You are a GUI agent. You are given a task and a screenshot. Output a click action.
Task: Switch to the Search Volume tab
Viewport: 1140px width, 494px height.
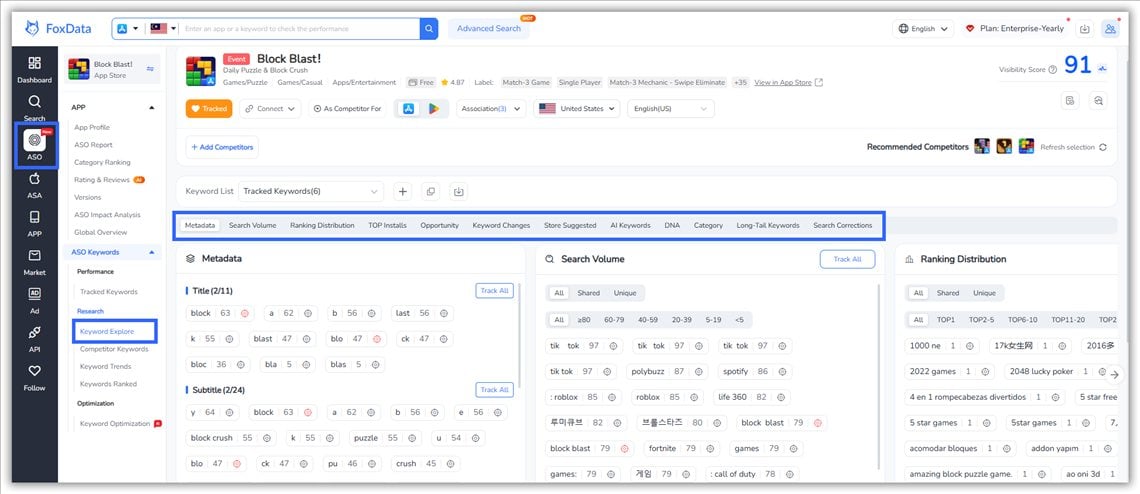252,226
